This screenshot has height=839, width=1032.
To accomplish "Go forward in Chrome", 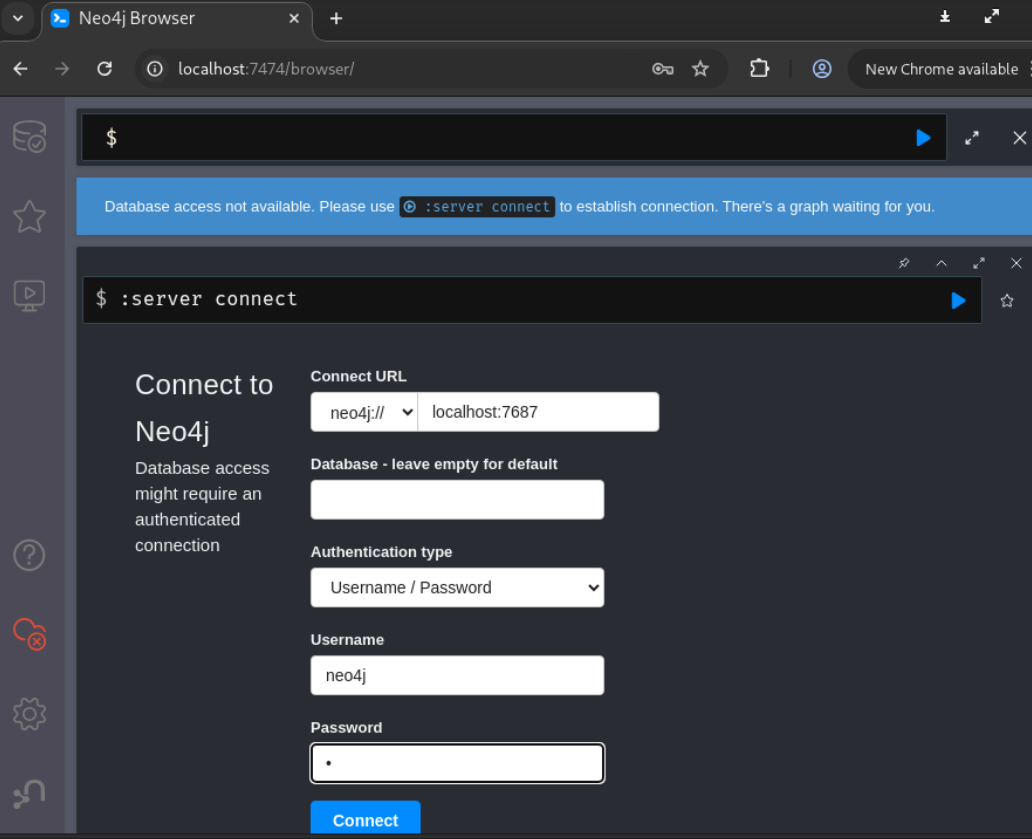I will tap(62, 69).
